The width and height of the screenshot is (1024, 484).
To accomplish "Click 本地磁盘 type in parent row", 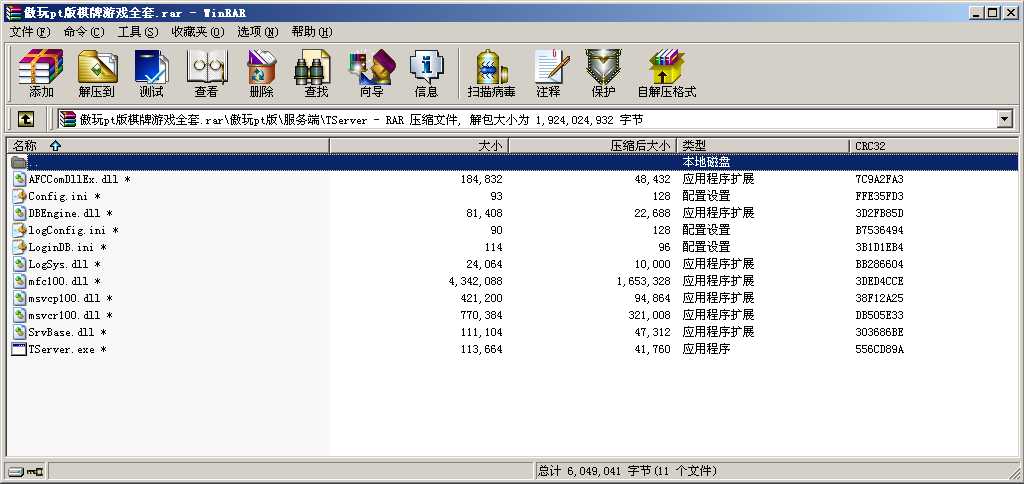I will pyautogui.click(x=706, y=162).
